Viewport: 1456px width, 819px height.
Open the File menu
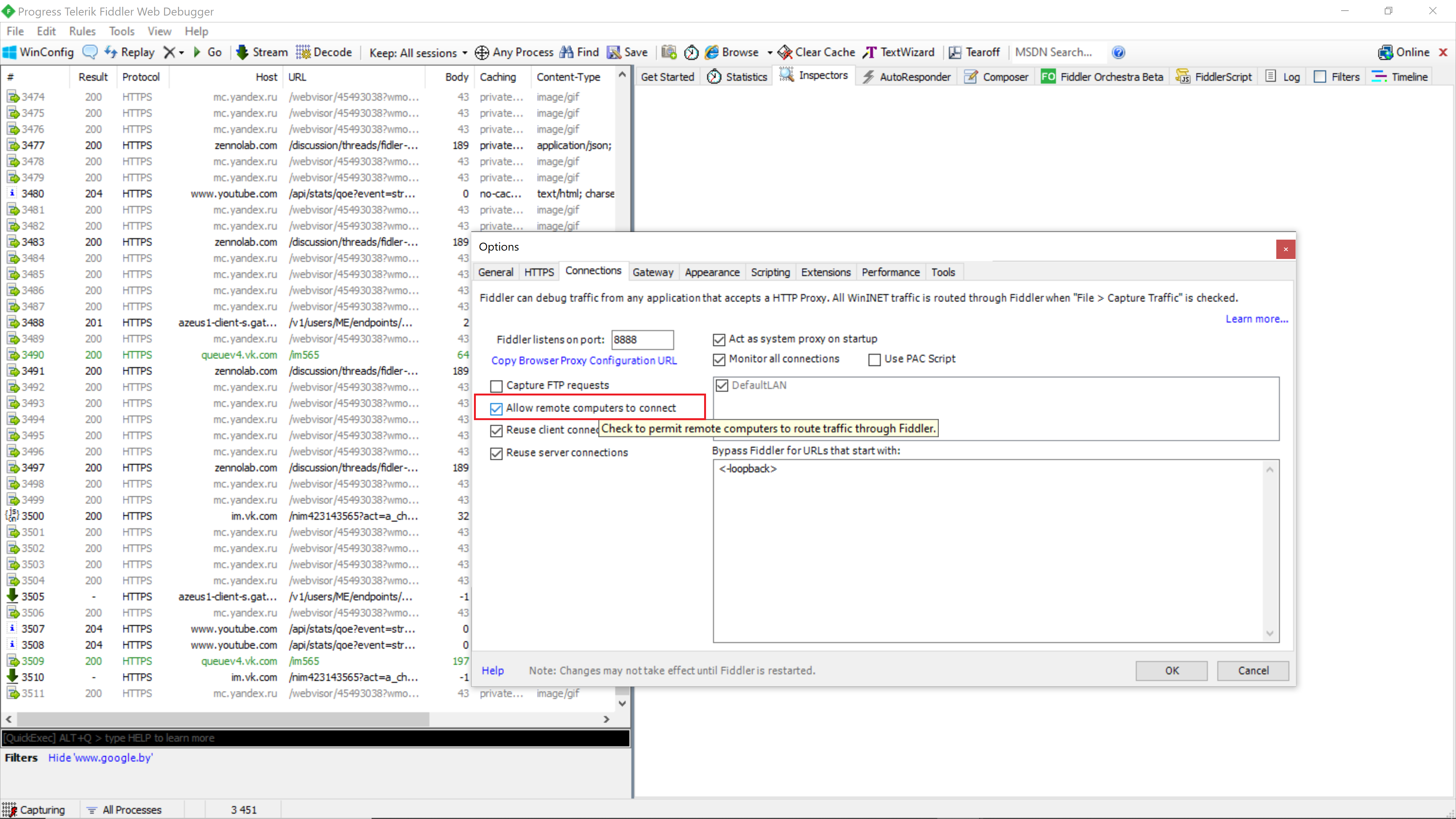(x=15, y=31)
